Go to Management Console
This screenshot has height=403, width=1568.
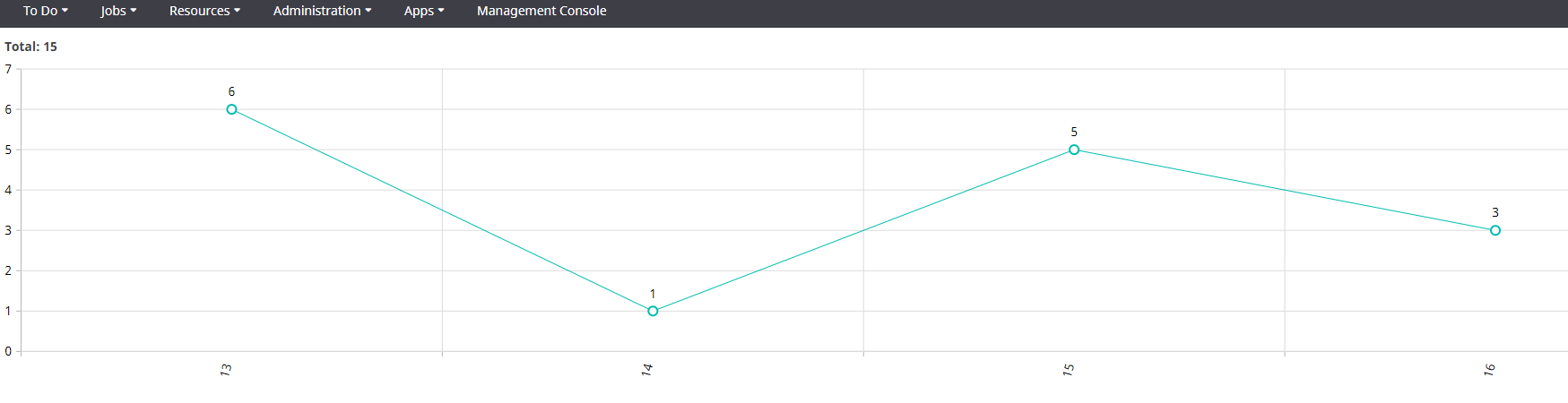pyautogui.click(x=541, y=11)
